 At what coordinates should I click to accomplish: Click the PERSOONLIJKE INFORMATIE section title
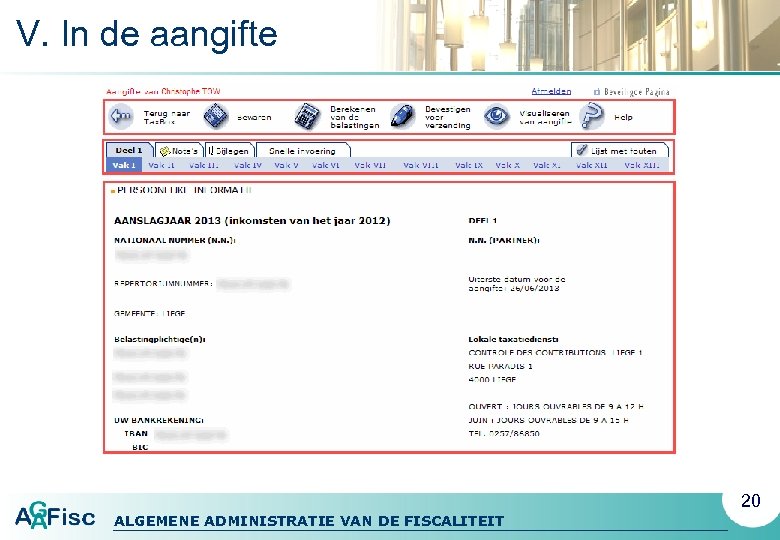point(185,190)
